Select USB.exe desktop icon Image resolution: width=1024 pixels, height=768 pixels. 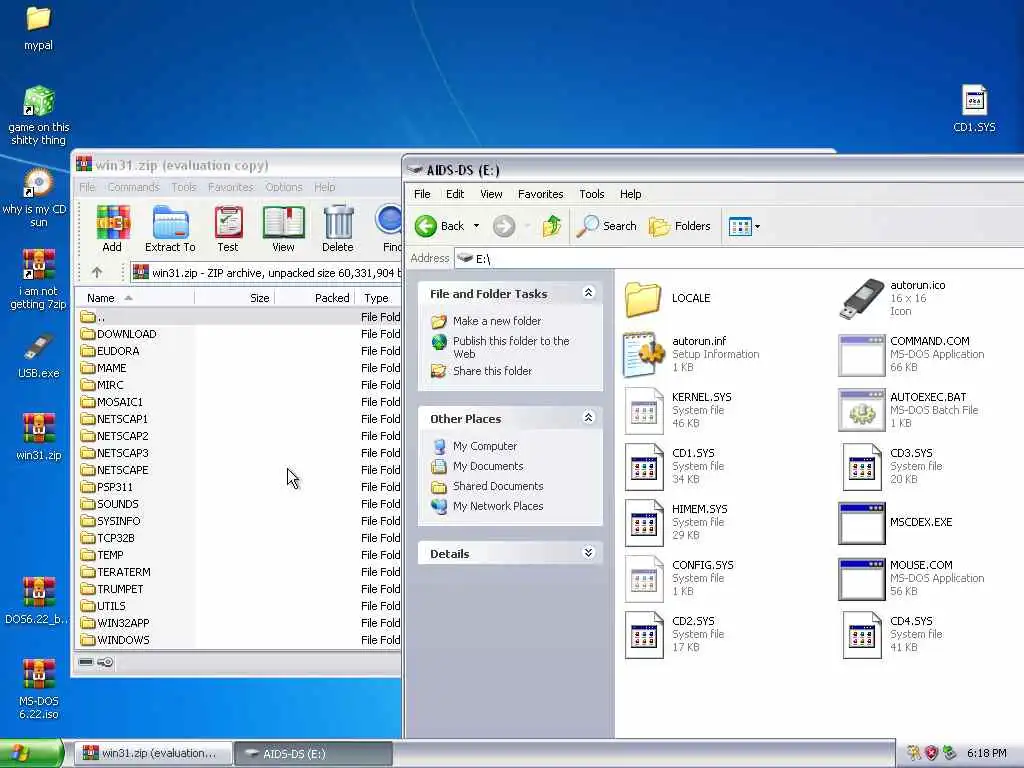point(38,356)
